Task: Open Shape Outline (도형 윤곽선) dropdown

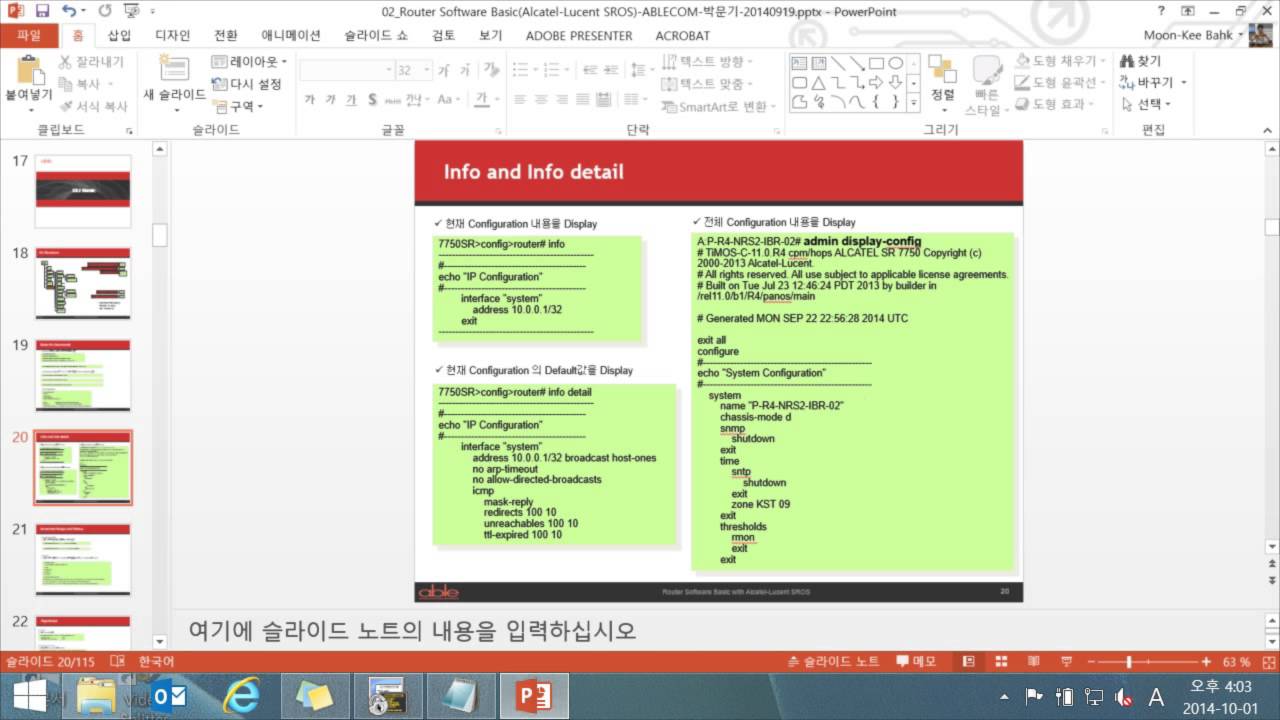Action: (x=1061, y=83)
